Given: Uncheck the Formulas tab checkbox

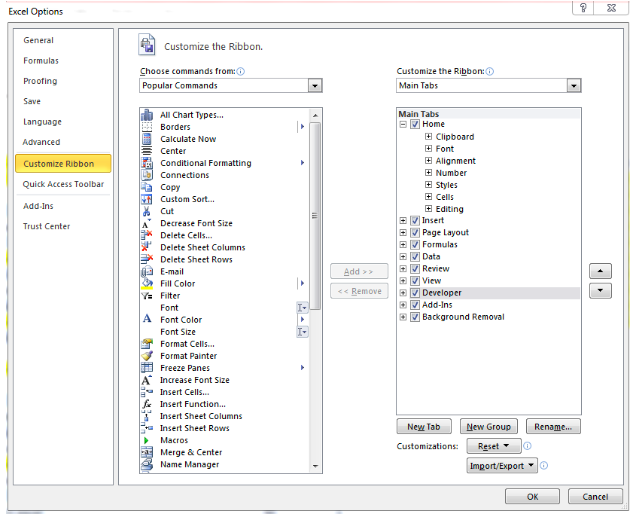Looking at the screenshot, I should tap(415, 245).
